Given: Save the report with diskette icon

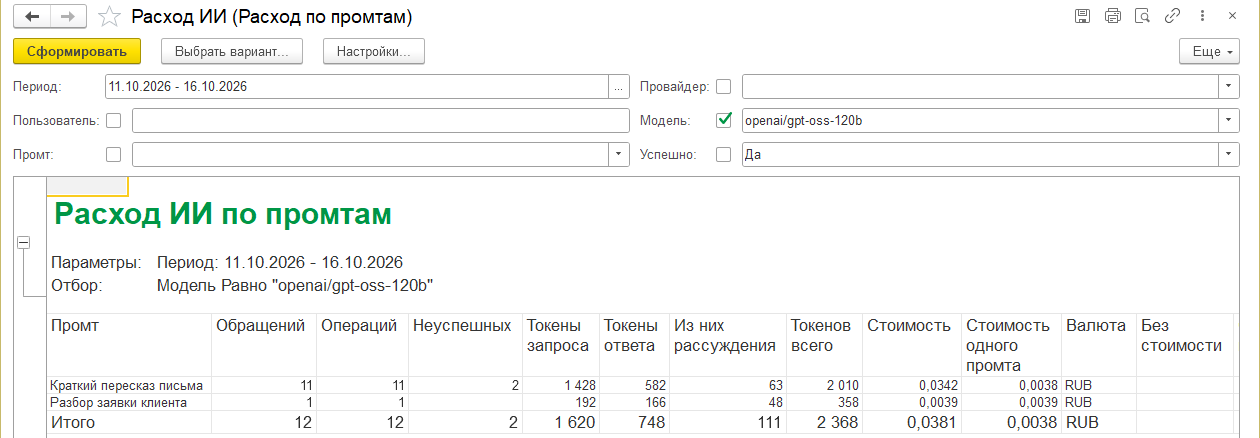Looking at the screenshot, I should click(x=1082, y=17).
